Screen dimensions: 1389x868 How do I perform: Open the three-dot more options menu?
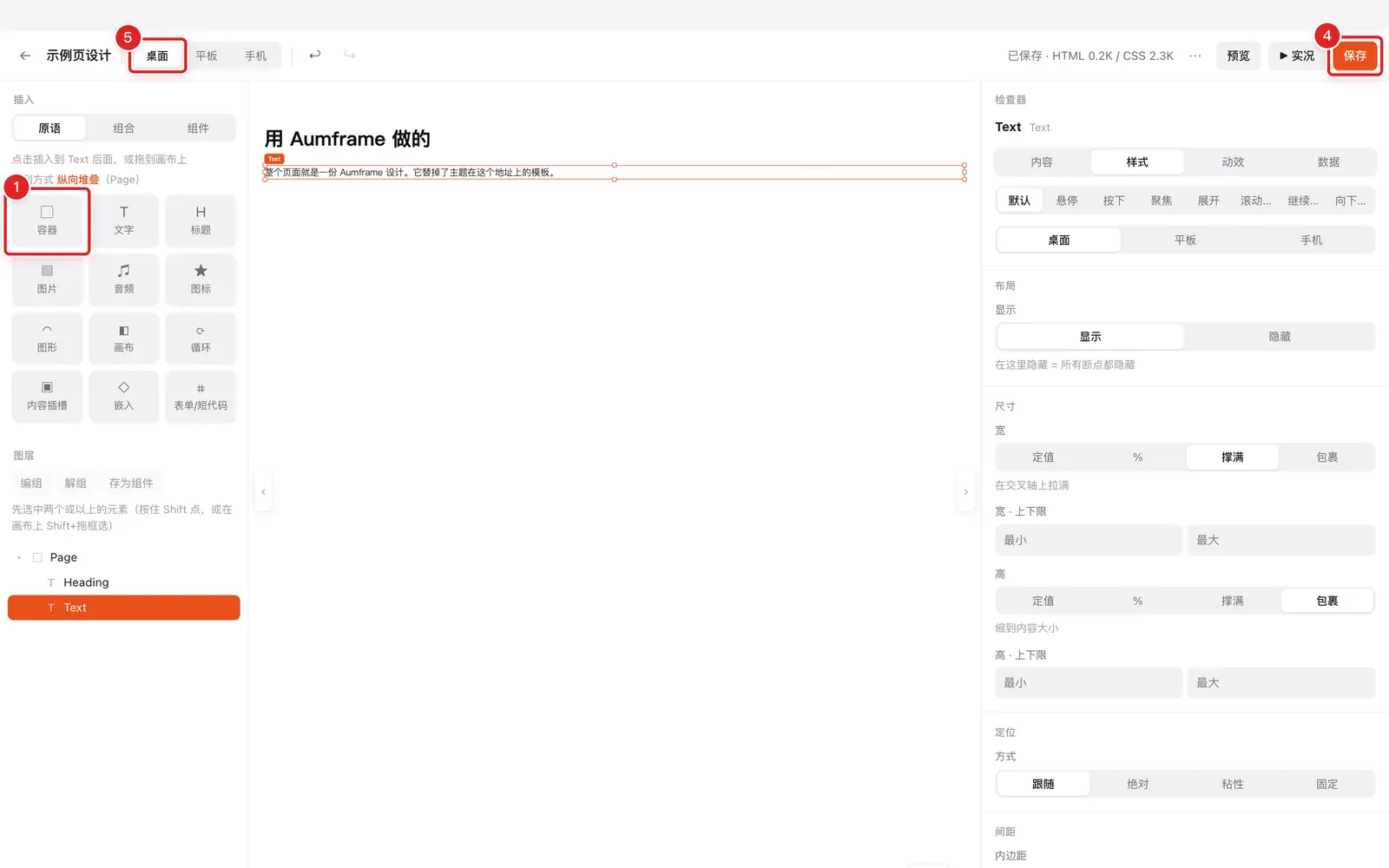[x=1195, y=56]
